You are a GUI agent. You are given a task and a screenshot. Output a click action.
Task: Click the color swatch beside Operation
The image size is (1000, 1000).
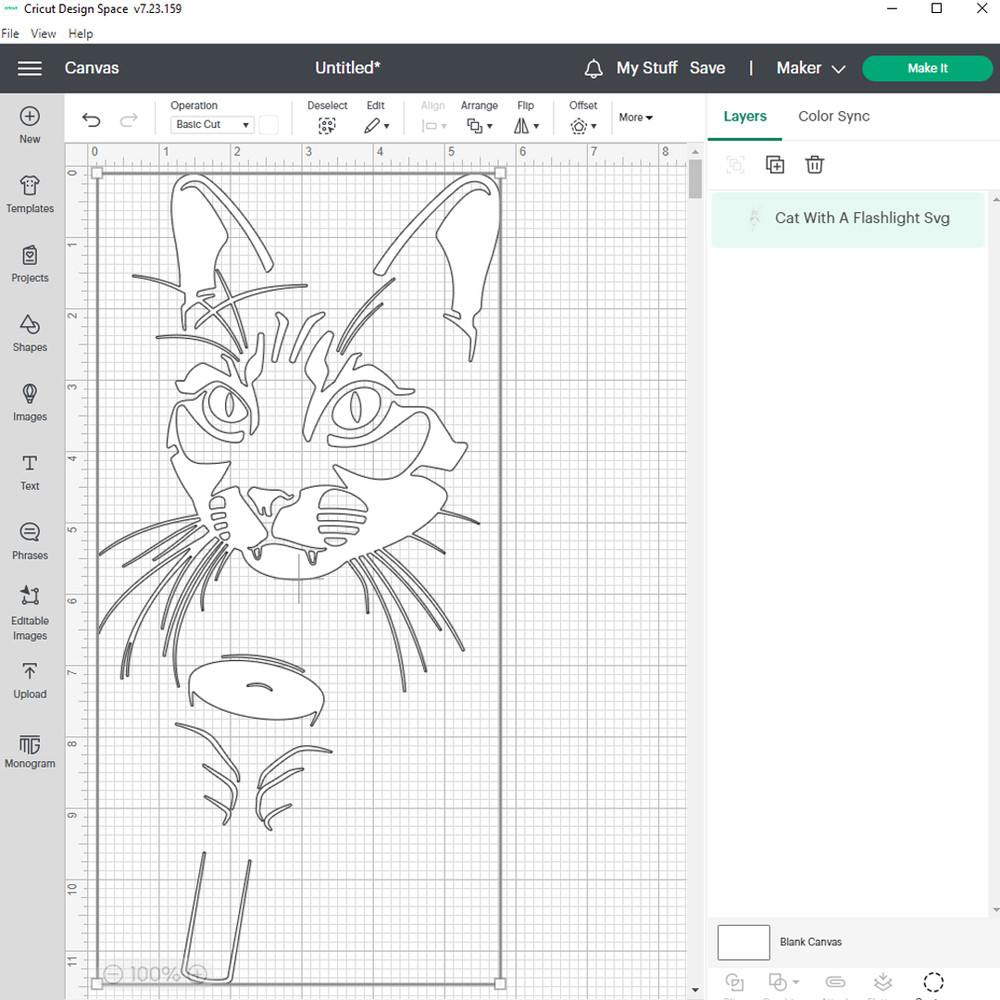(269, 125)
